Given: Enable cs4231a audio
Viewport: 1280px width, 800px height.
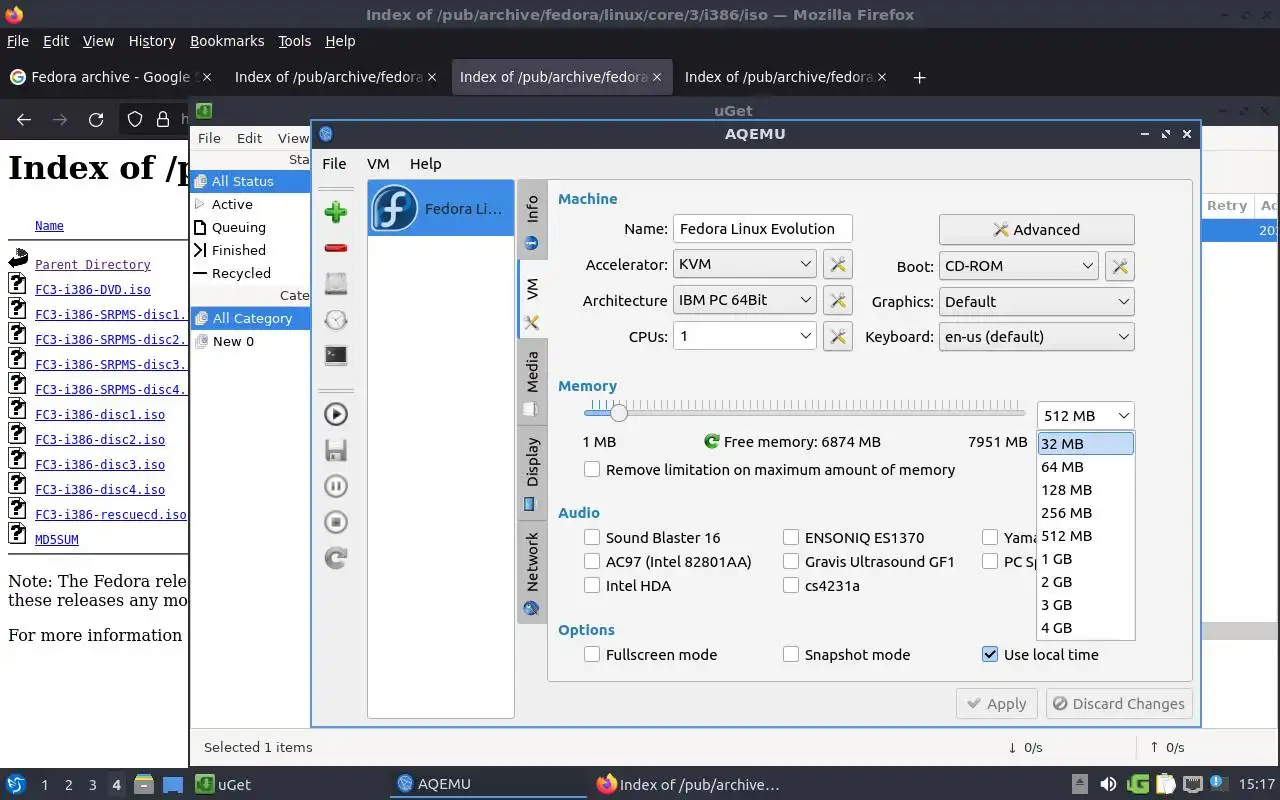Looking at the screenshot, I should click(791, 585).
